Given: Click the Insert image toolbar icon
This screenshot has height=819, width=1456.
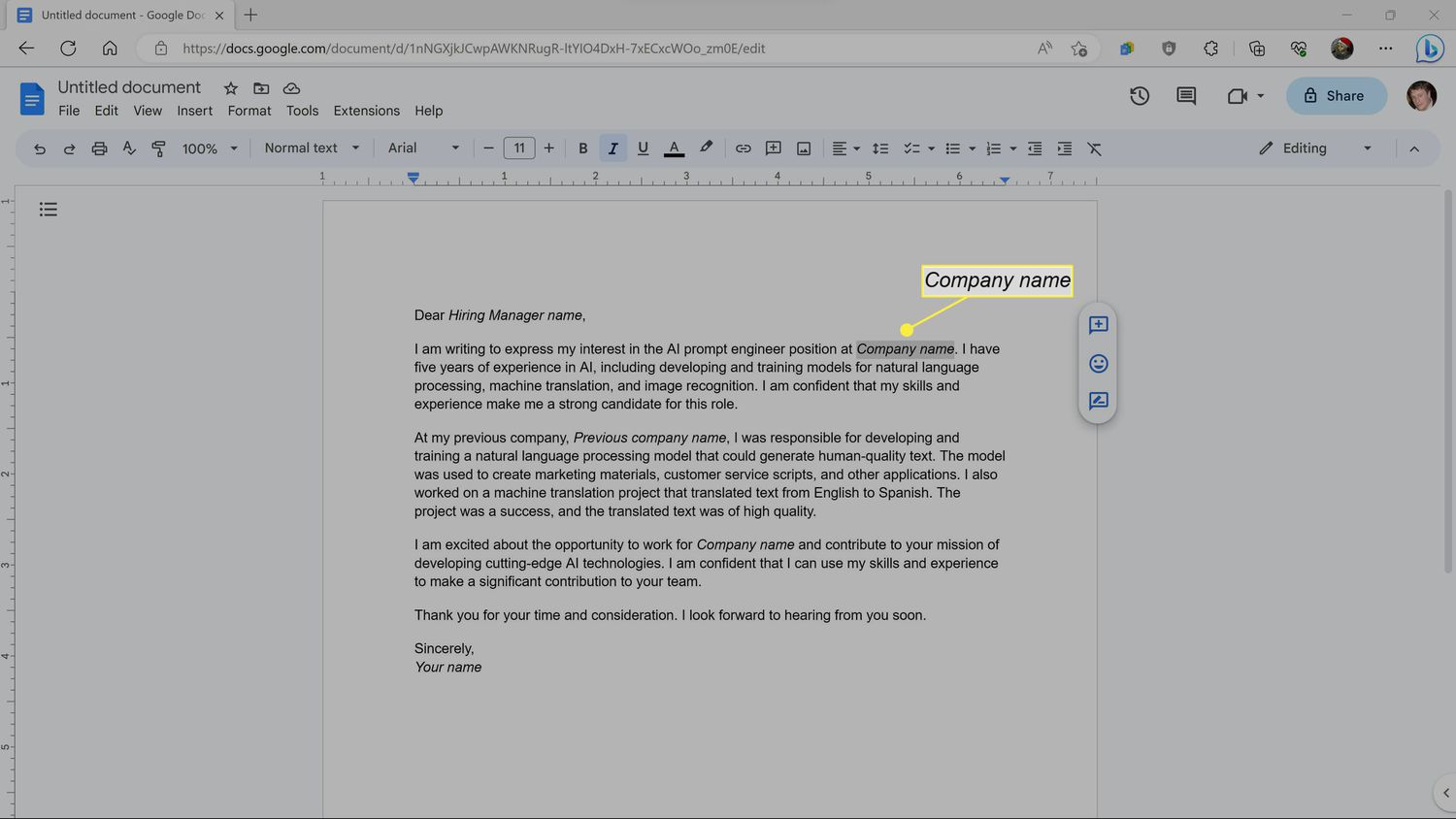Looking at the screenshot, I should [804, 148].
